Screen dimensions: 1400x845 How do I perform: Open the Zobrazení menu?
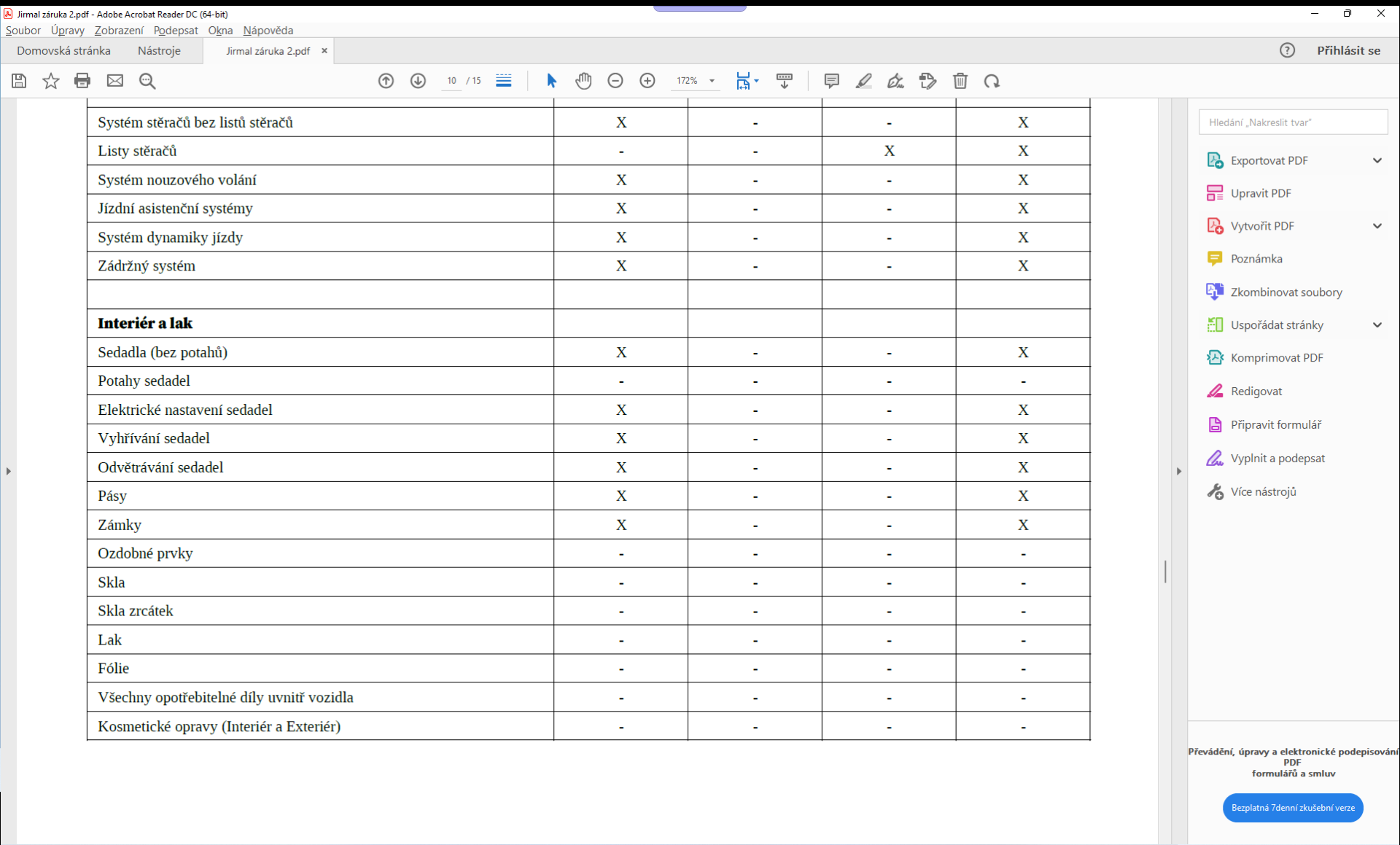click(x=119, y=30)
